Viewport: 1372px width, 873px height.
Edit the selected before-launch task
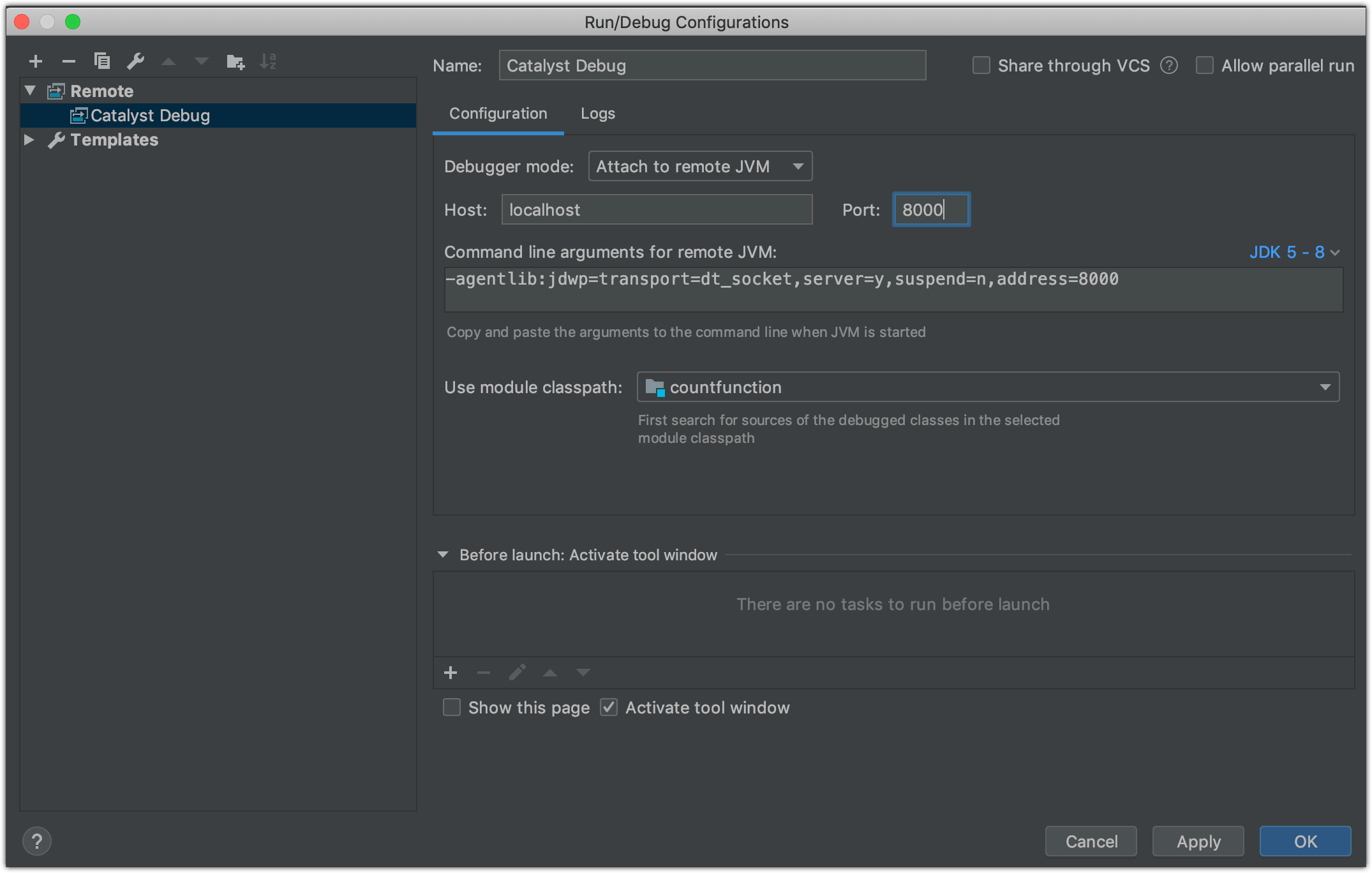click(517, 672)
